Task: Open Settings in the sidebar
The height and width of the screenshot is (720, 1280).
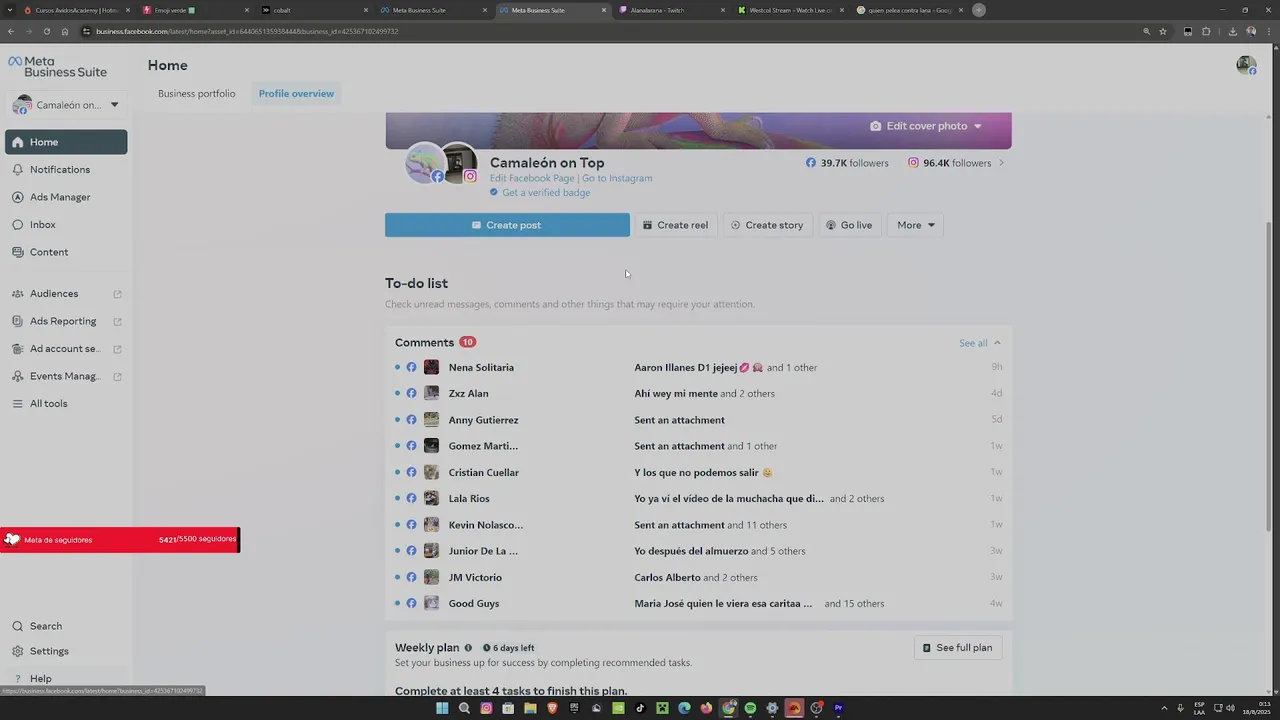Action: [66, 651]
